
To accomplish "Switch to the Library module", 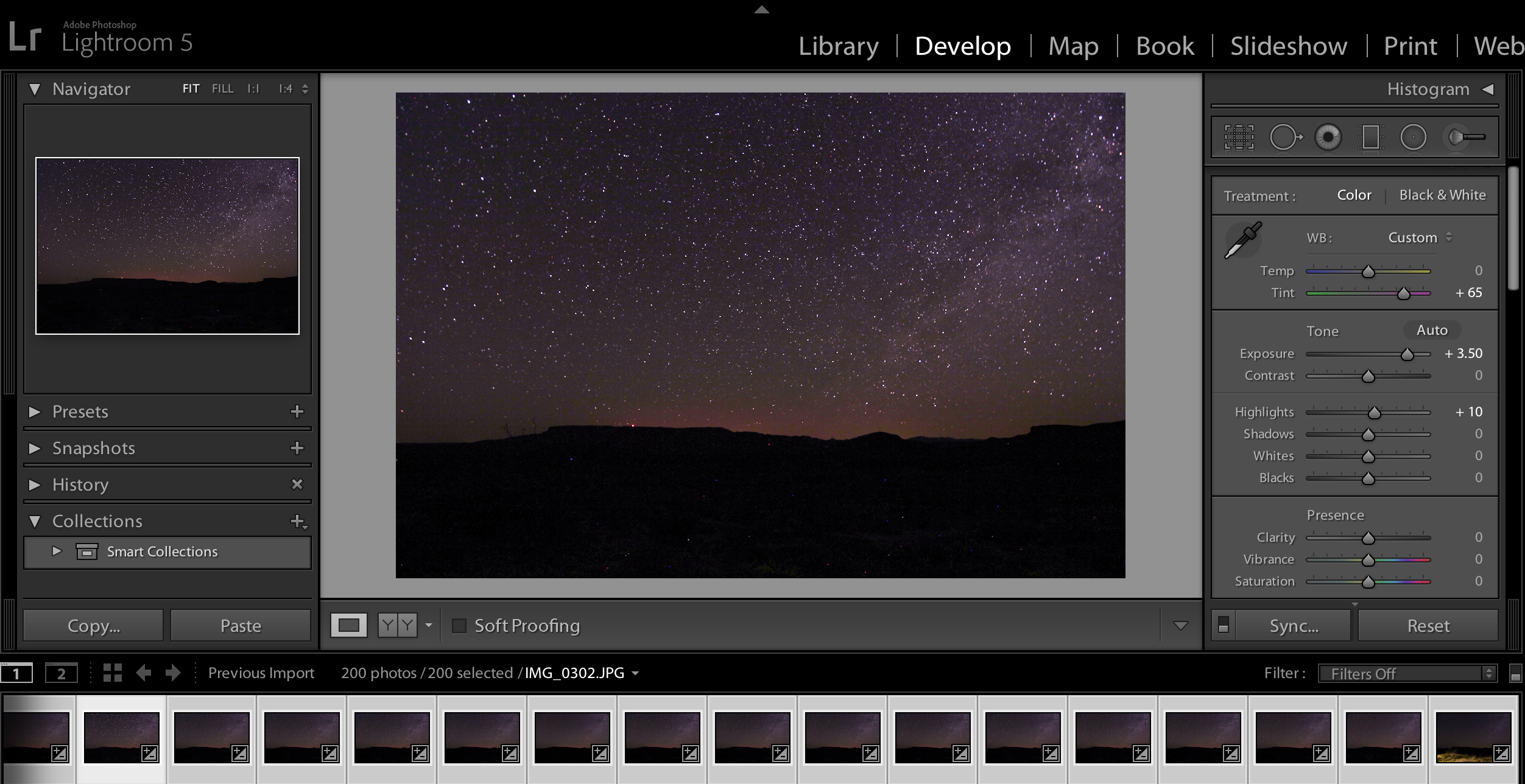I will click(838, 46).
